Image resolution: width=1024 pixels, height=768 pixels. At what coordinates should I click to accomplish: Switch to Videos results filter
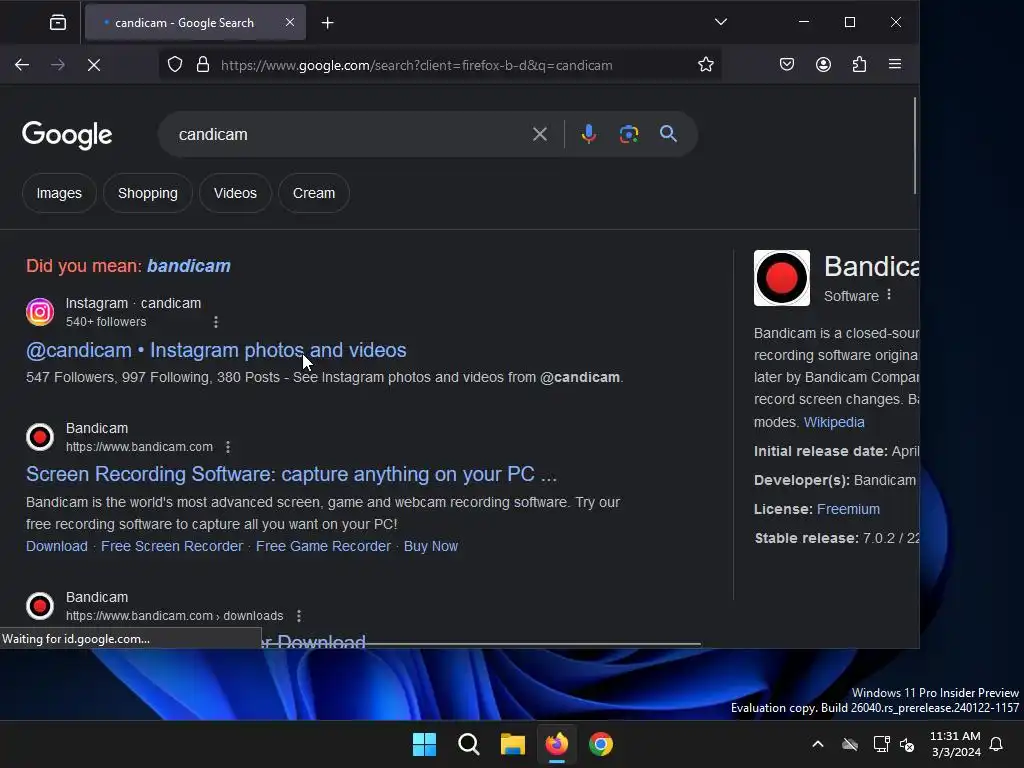click(x=235, y=193)
